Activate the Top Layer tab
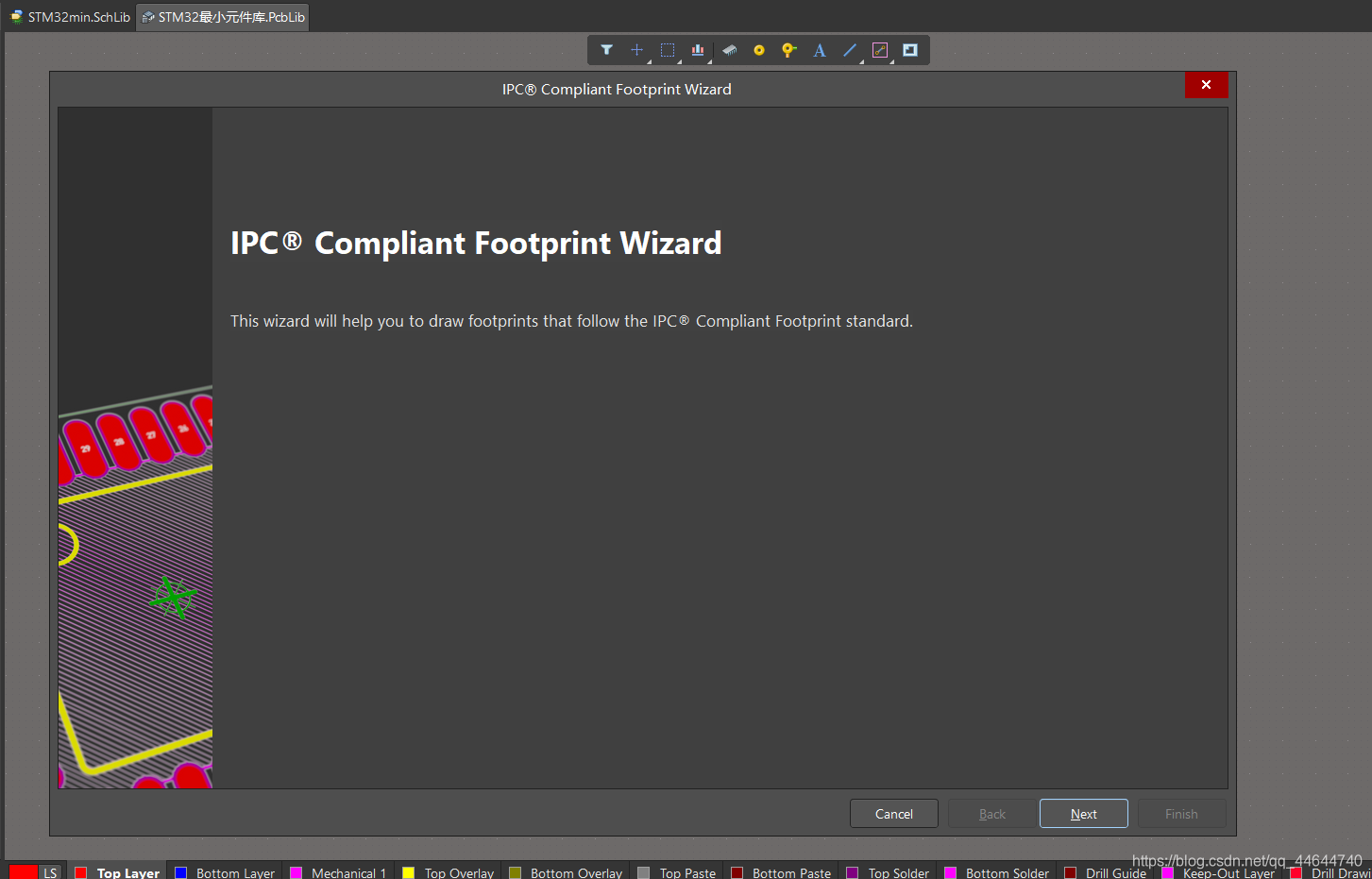1372x879 pixels. (117, 872)
